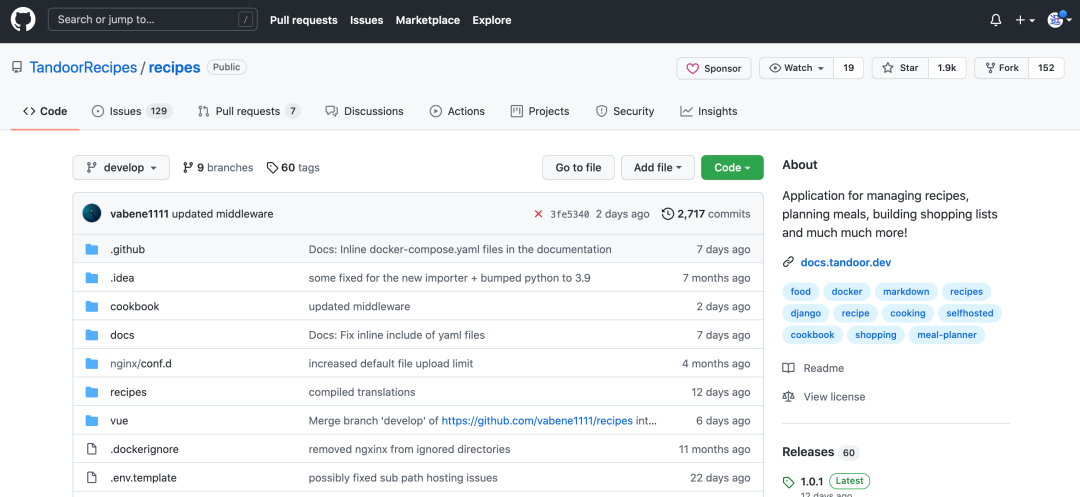Screen dimensions: 1080x497
Task: Click the Sponsor heart button
Action: click(x=714, y=68)
